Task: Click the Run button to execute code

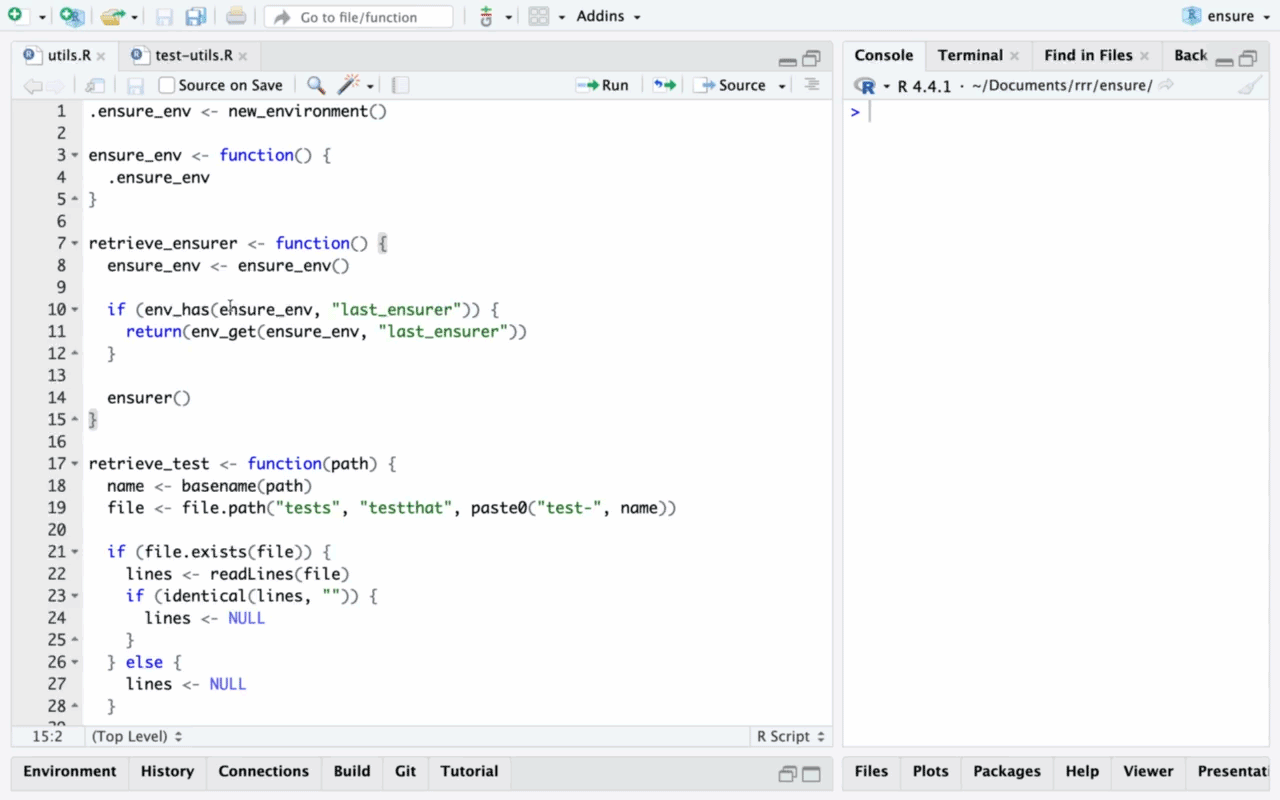Action: coord(603,85)
